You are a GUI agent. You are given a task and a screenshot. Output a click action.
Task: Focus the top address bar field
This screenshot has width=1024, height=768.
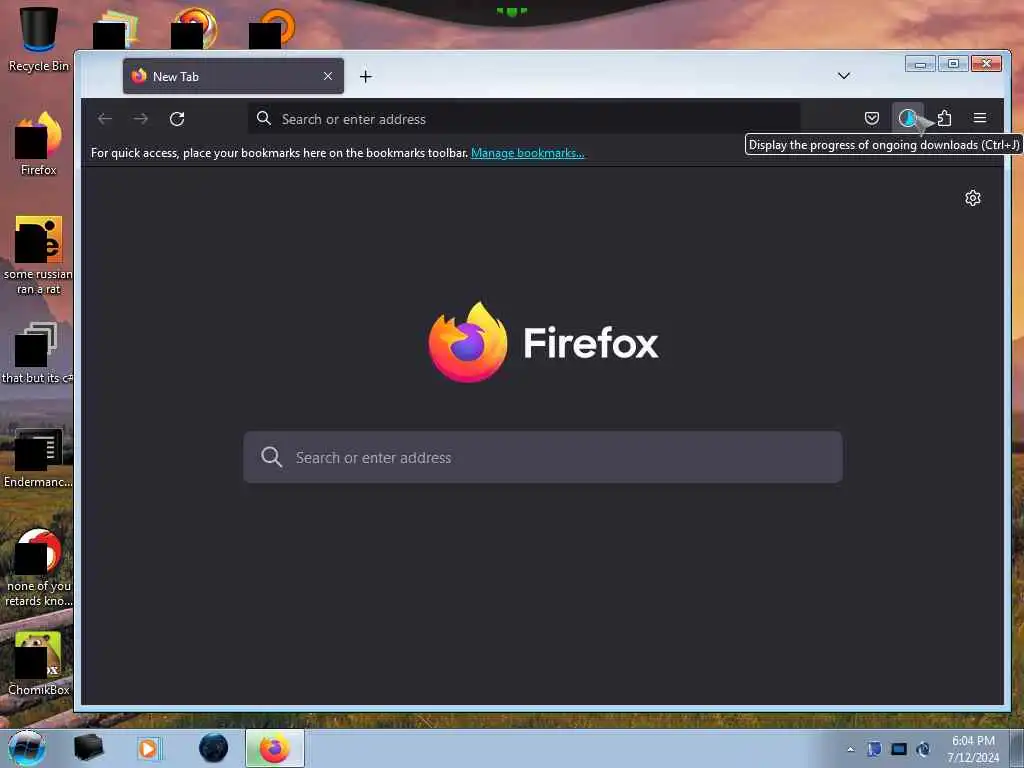(x=524, y=119)
